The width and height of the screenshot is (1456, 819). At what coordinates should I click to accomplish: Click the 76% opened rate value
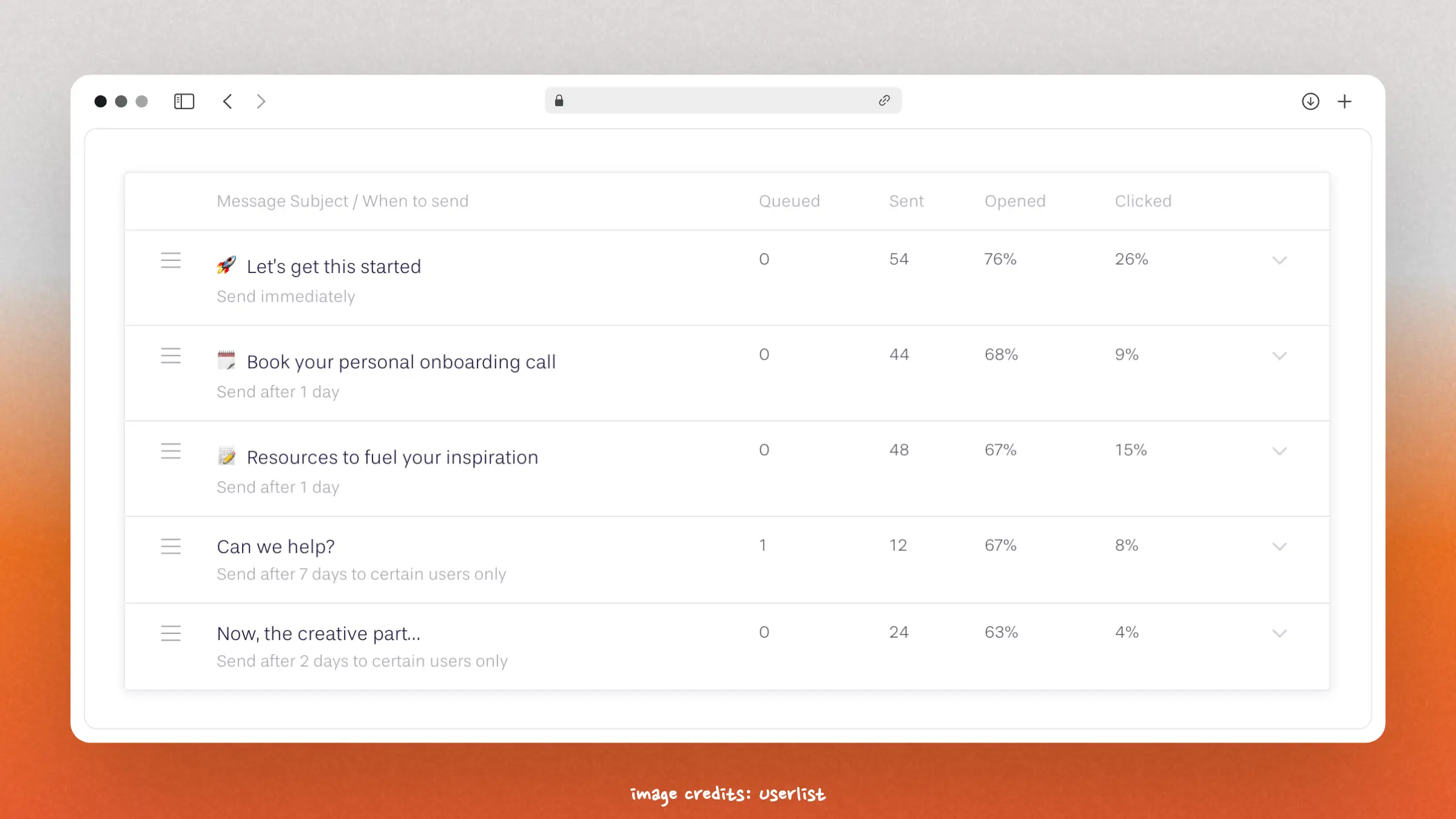pyautogui.click(x=999, y=259)
